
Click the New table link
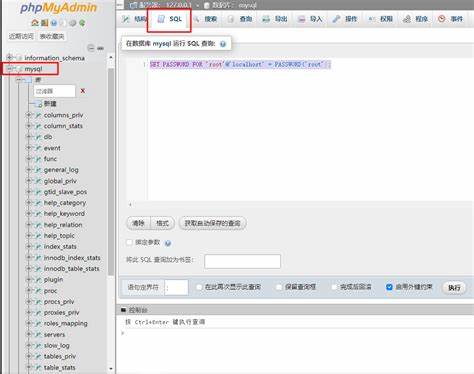click(50, 104)
